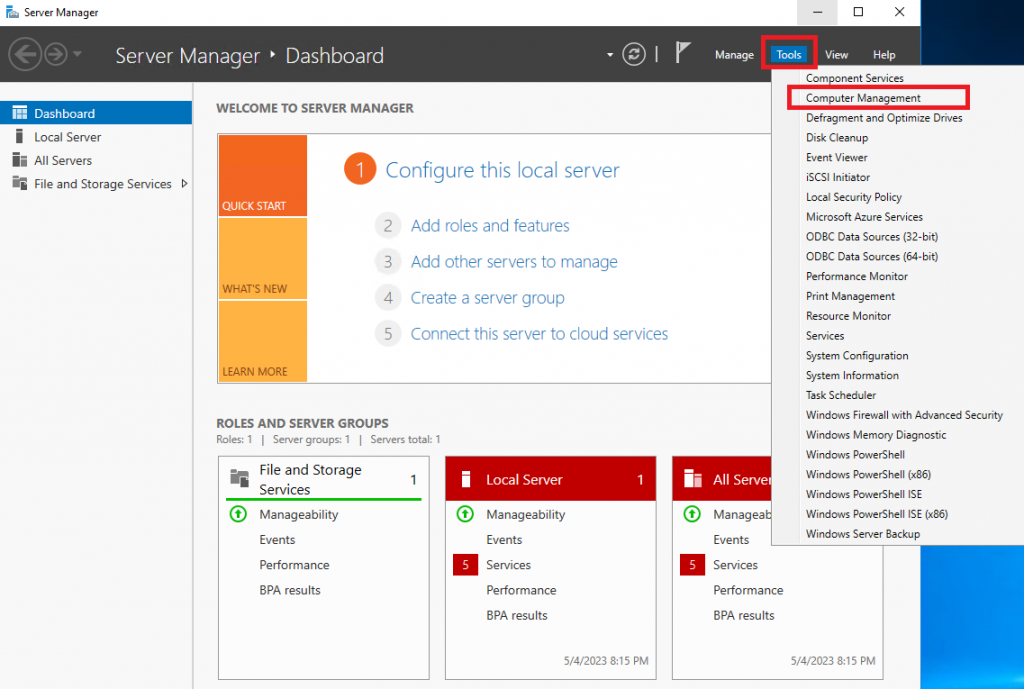
Task: Click the All Servers tile icon
Action: [692, 479]
